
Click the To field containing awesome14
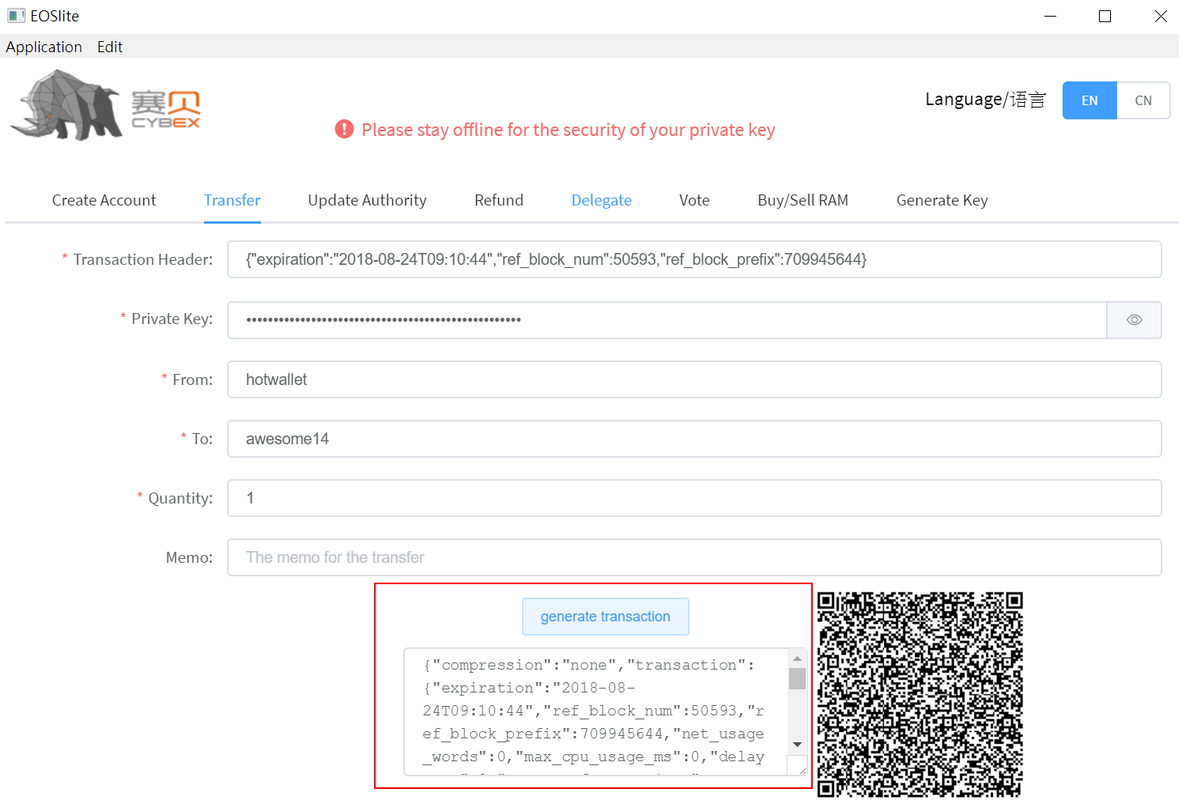point(694,439)
